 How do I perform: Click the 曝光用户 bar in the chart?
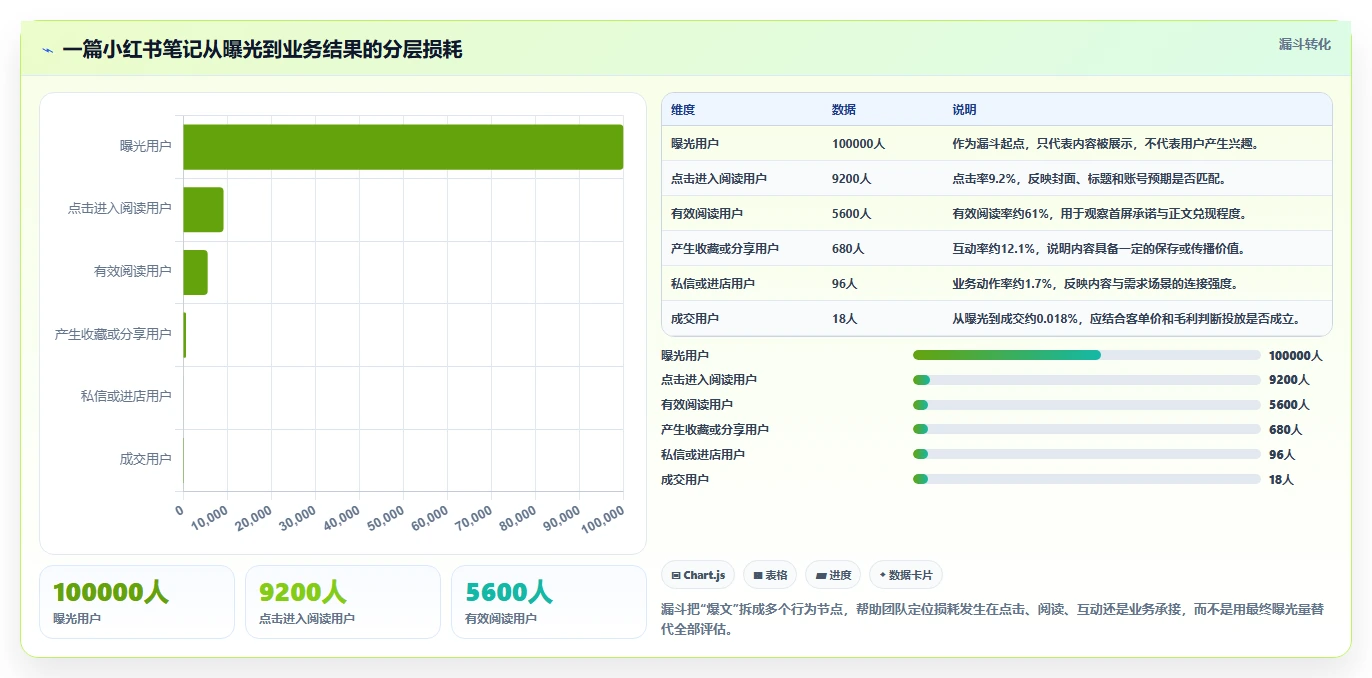point(403,147)
